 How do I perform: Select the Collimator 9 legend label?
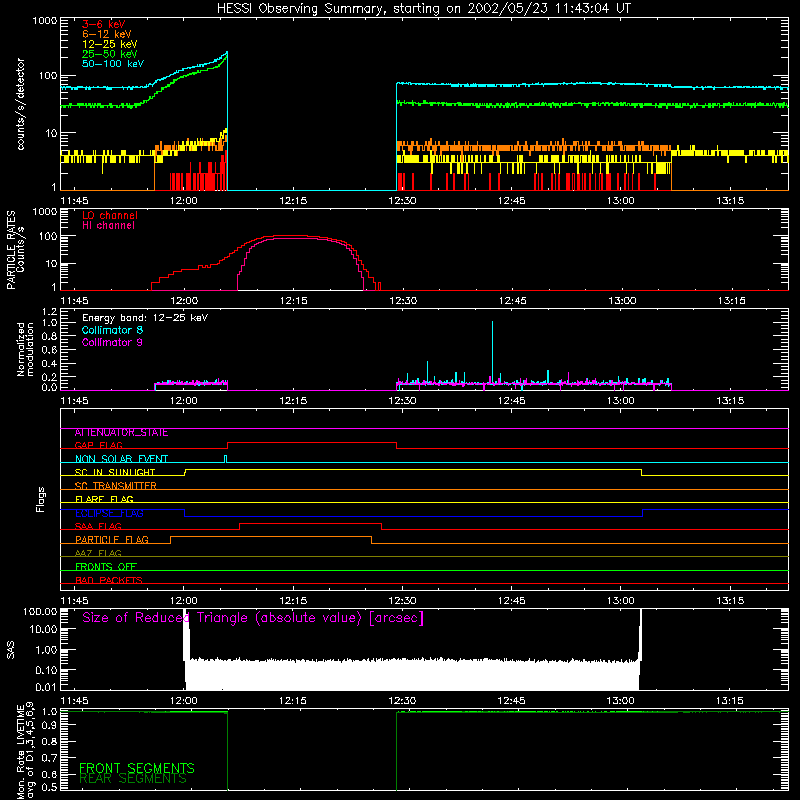tap(112, 342)
